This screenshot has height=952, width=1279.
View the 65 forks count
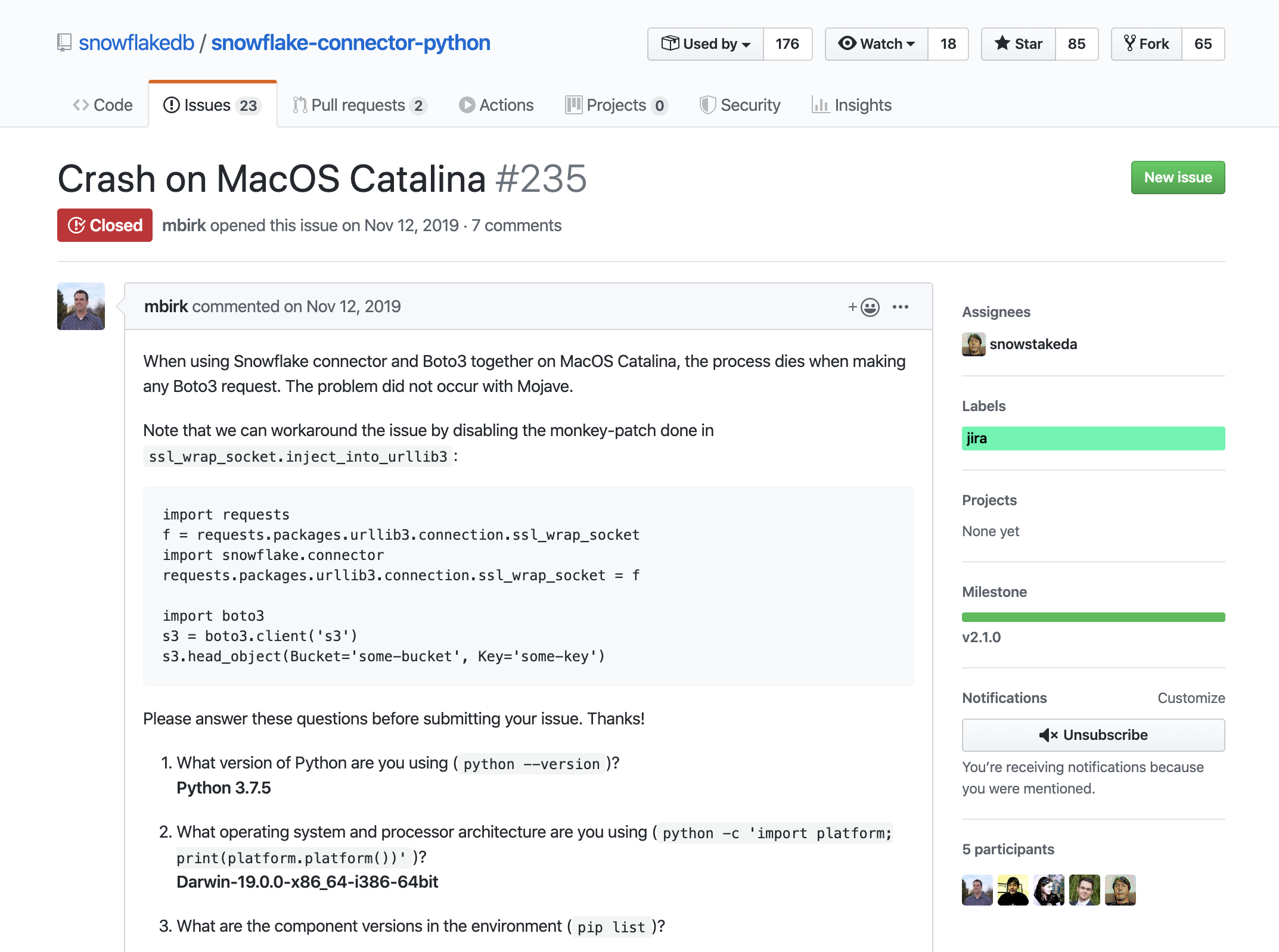(1203, 44)
